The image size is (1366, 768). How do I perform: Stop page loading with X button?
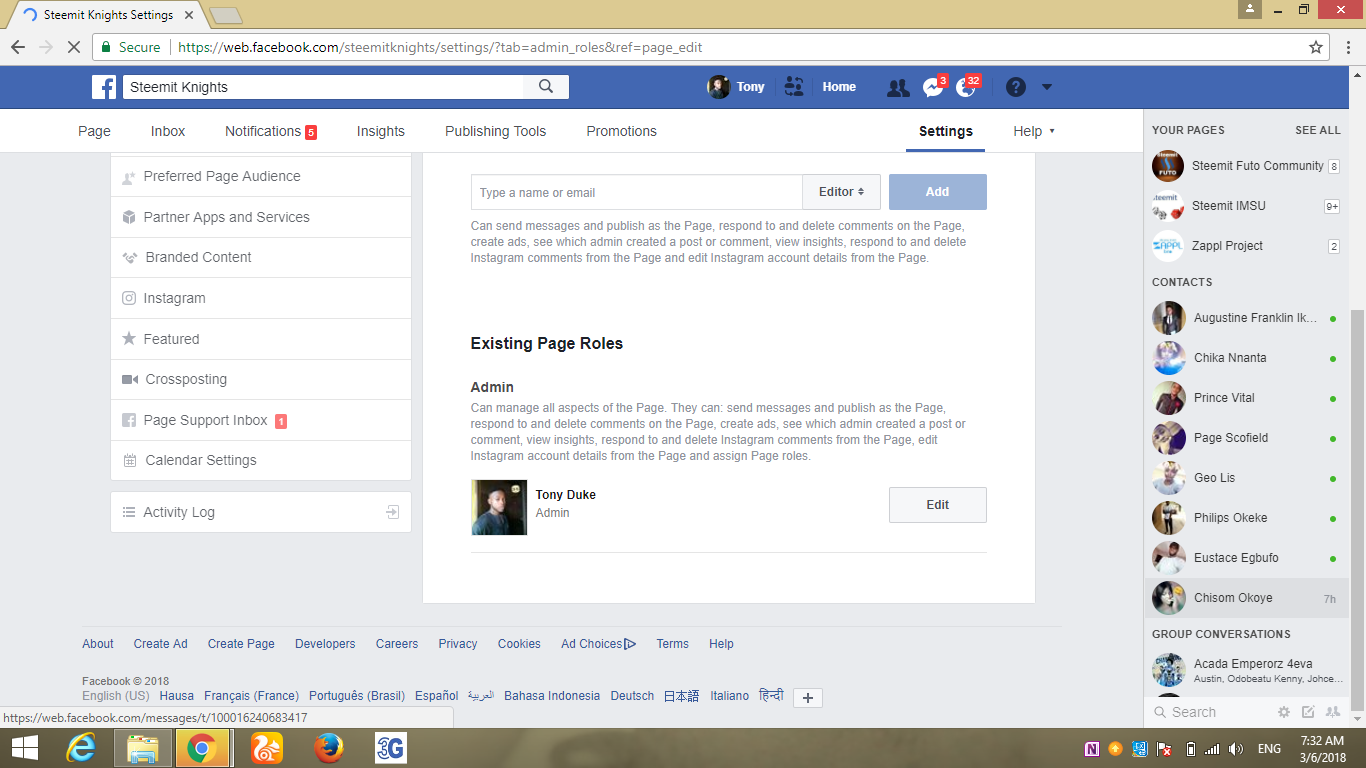click(x=76, y=47)
